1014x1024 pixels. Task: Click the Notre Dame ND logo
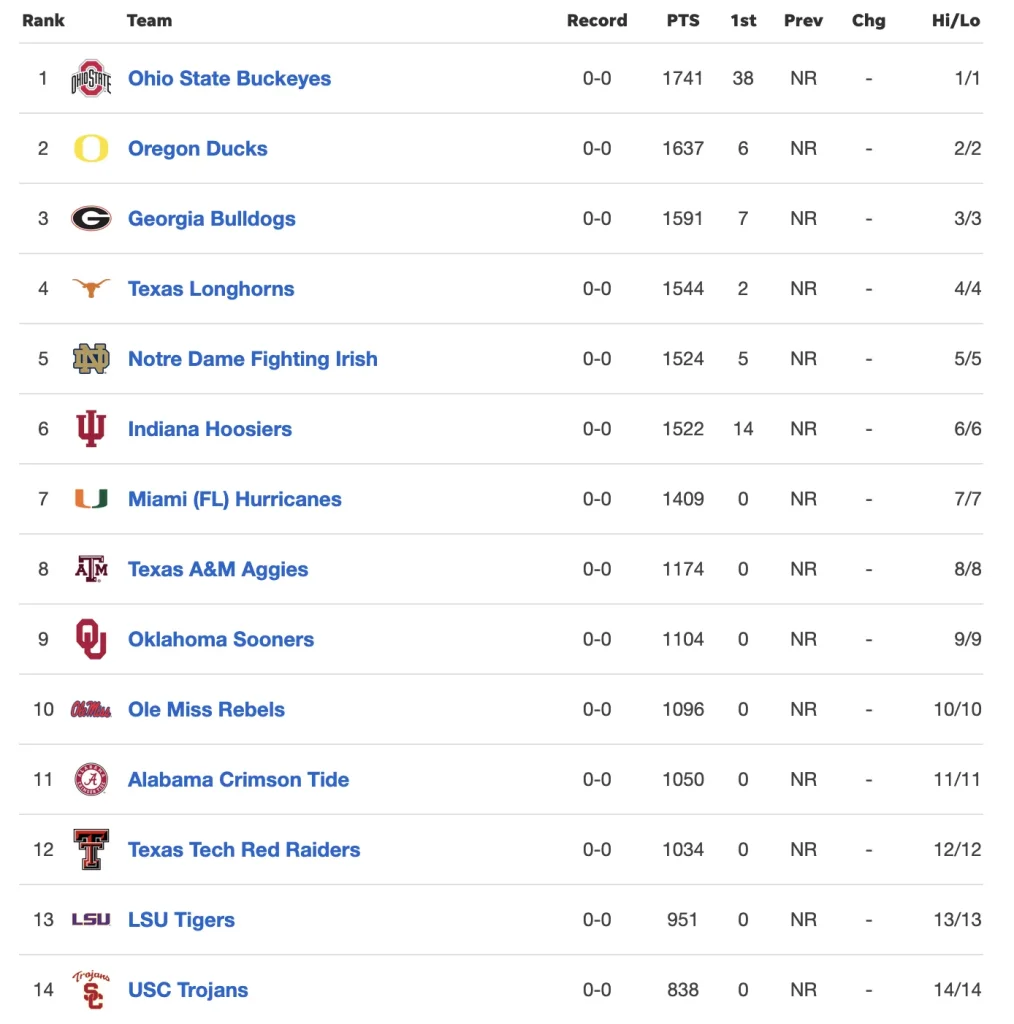click(x=91, y=359)
